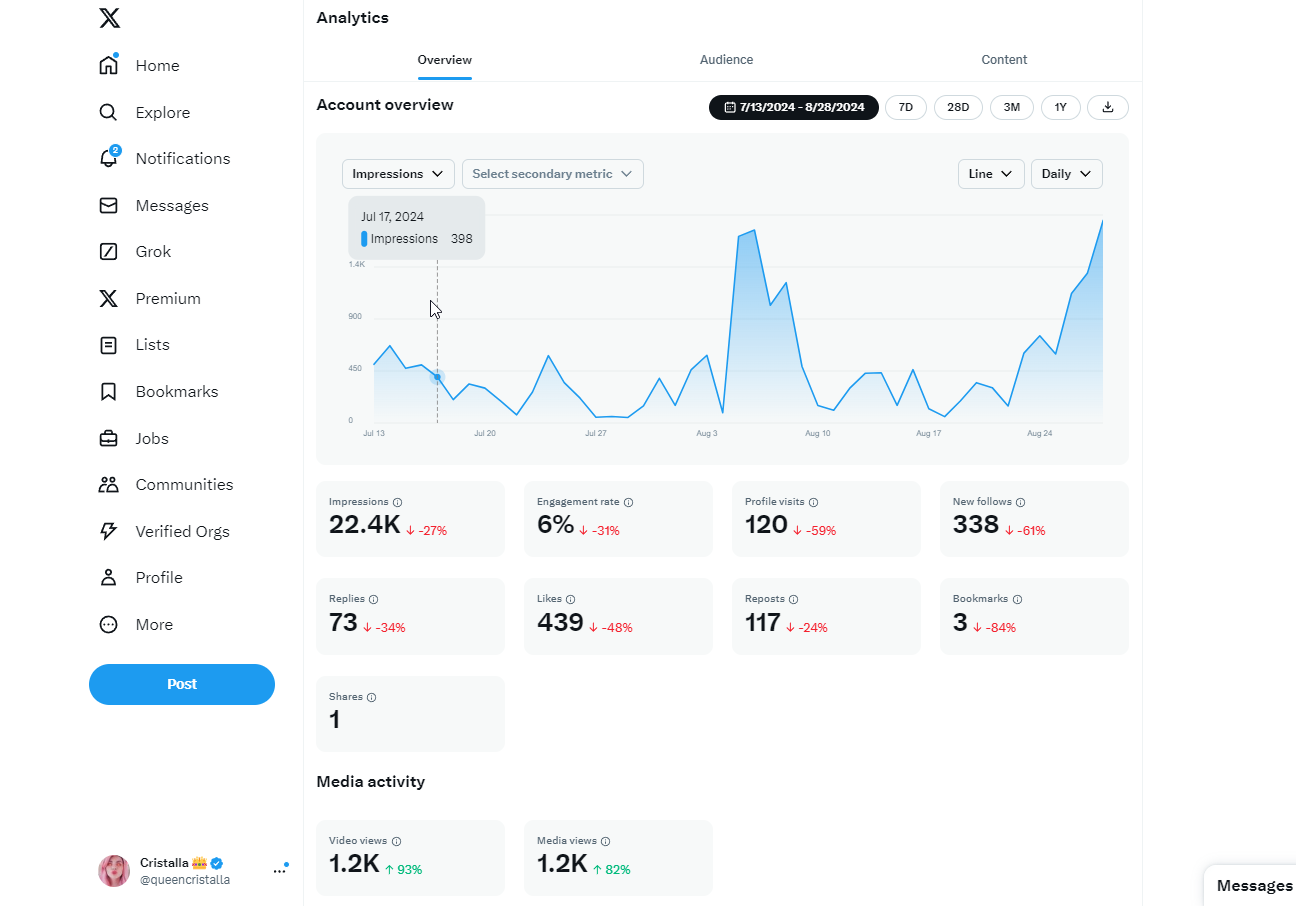Click the X logo at top left

click(x=109, y=17)
